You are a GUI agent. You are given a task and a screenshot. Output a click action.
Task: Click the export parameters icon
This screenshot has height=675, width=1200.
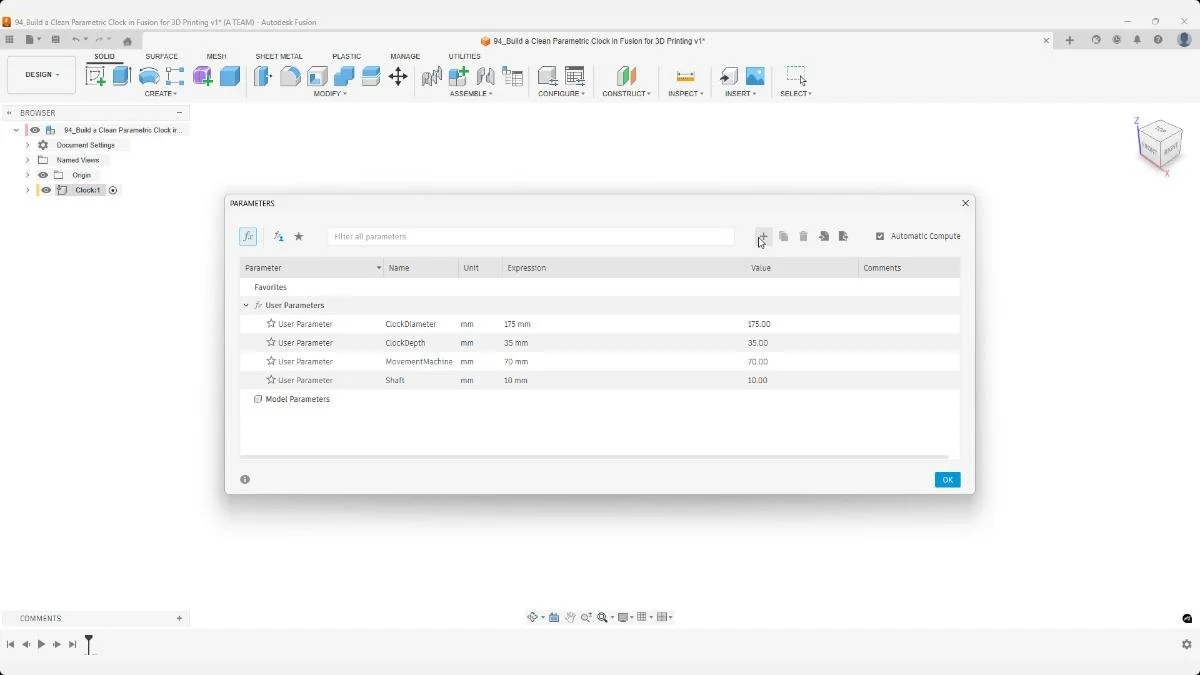pos(843,236)
